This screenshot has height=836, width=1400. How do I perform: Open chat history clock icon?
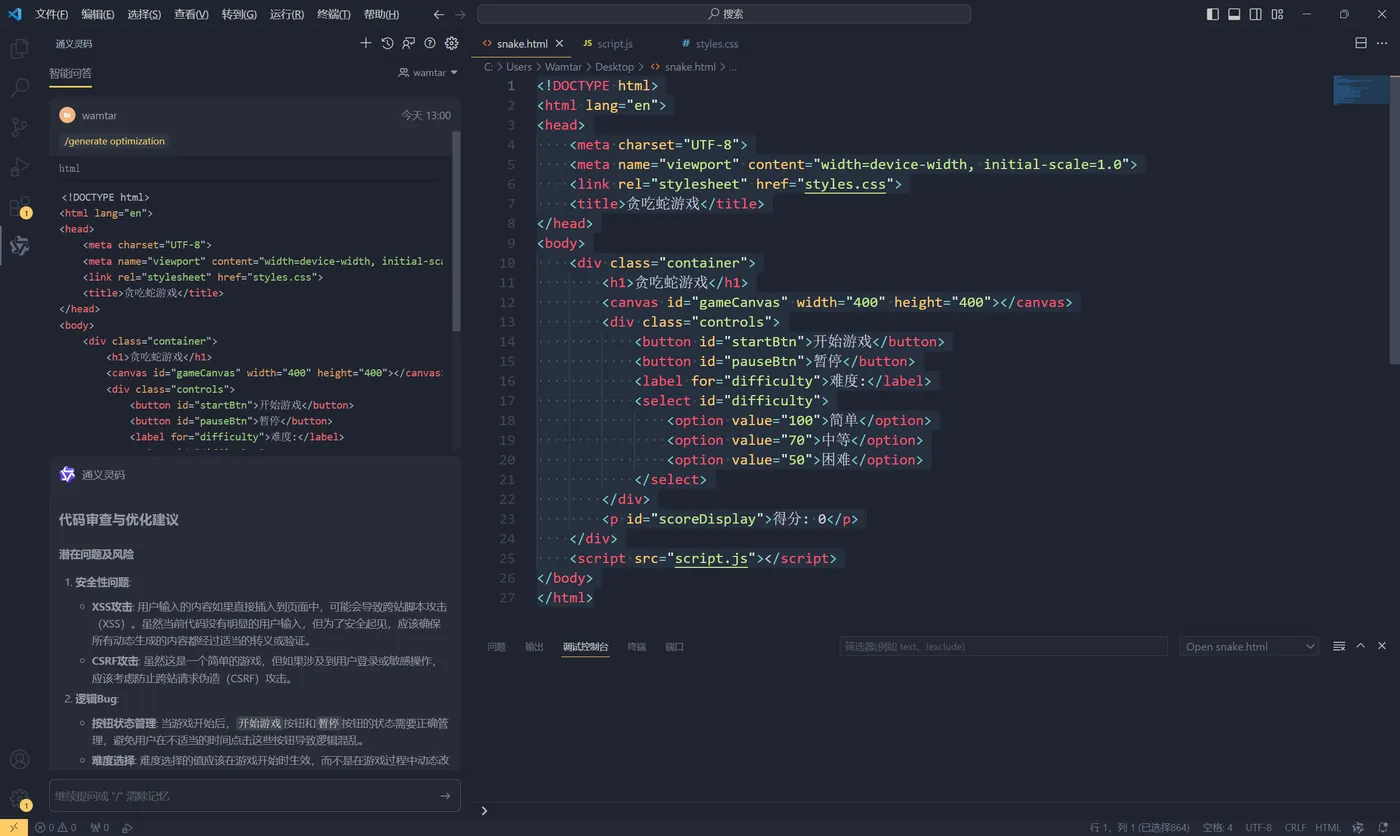(387, 43)
